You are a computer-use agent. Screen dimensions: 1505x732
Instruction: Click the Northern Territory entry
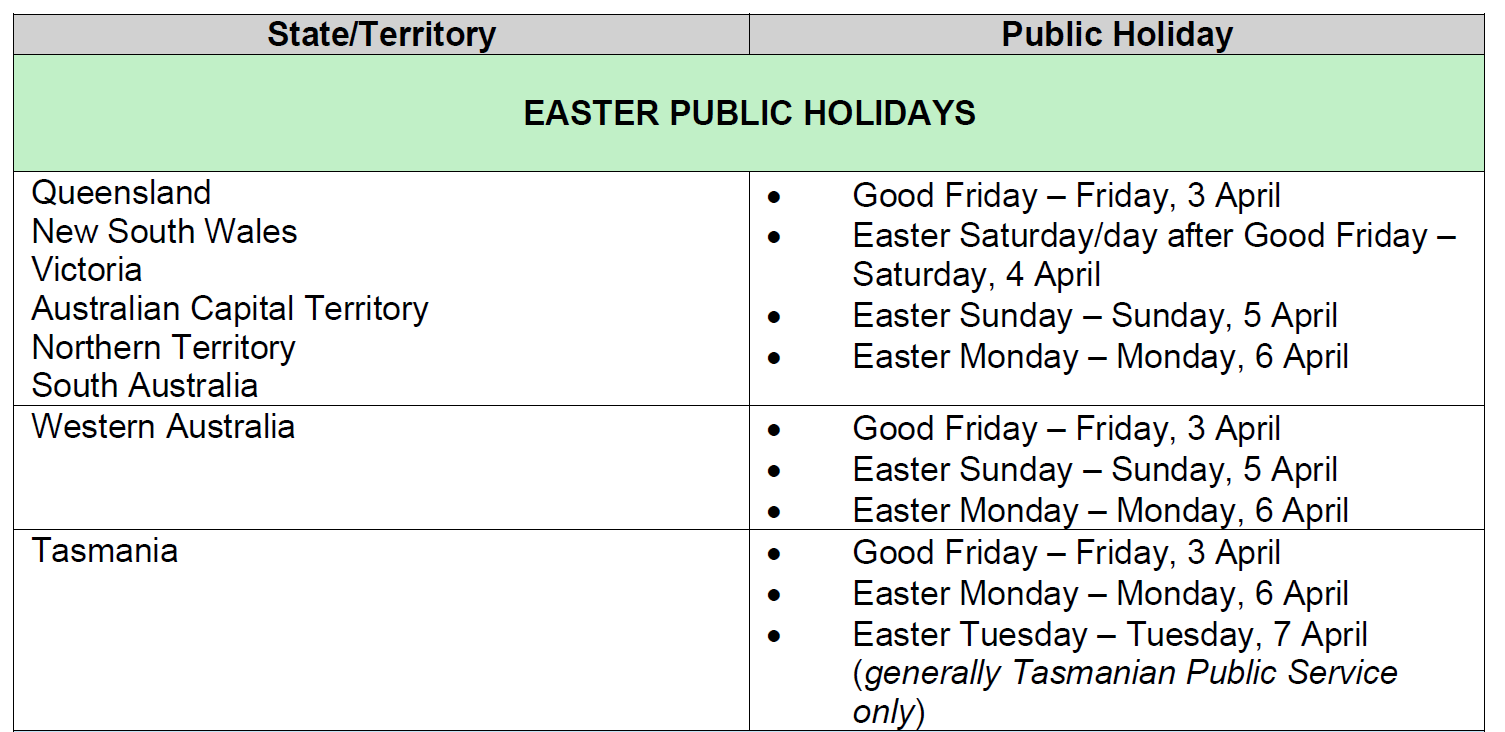(163, 348)
